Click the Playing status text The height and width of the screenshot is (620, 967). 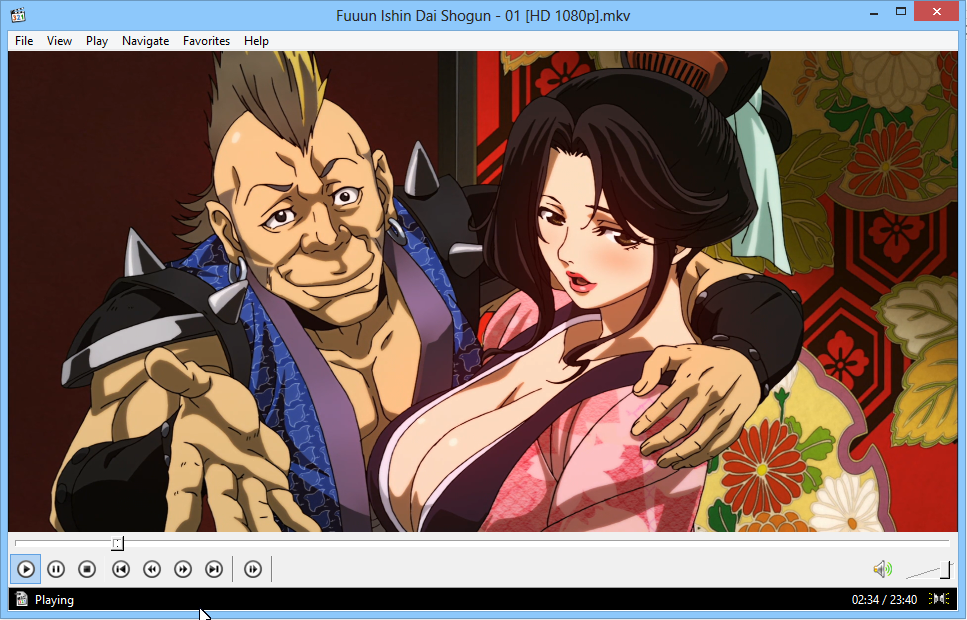pos(54,600)
